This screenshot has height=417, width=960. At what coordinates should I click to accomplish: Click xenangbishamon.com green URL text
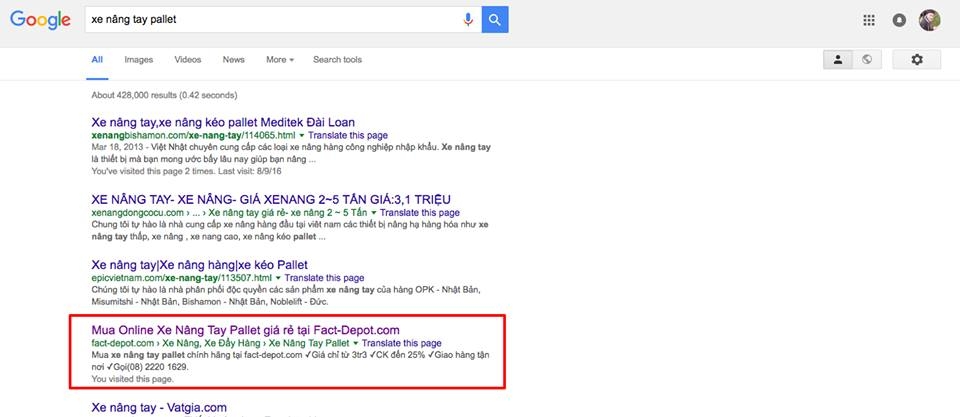[x=193, y=135]
